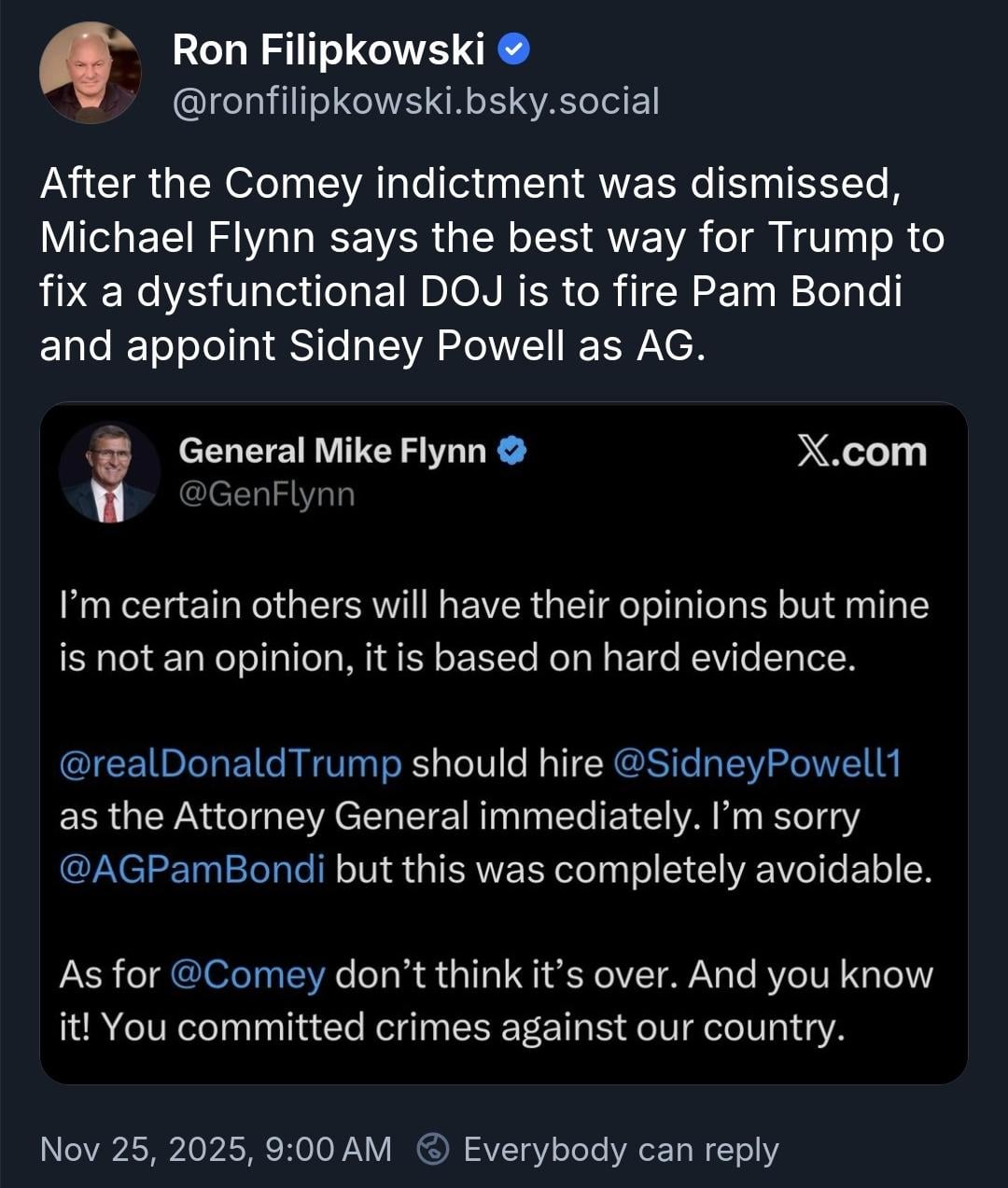Click Ron Filipkowski's profile avatar
The image size is (1008, 1188).
[91, 73]
